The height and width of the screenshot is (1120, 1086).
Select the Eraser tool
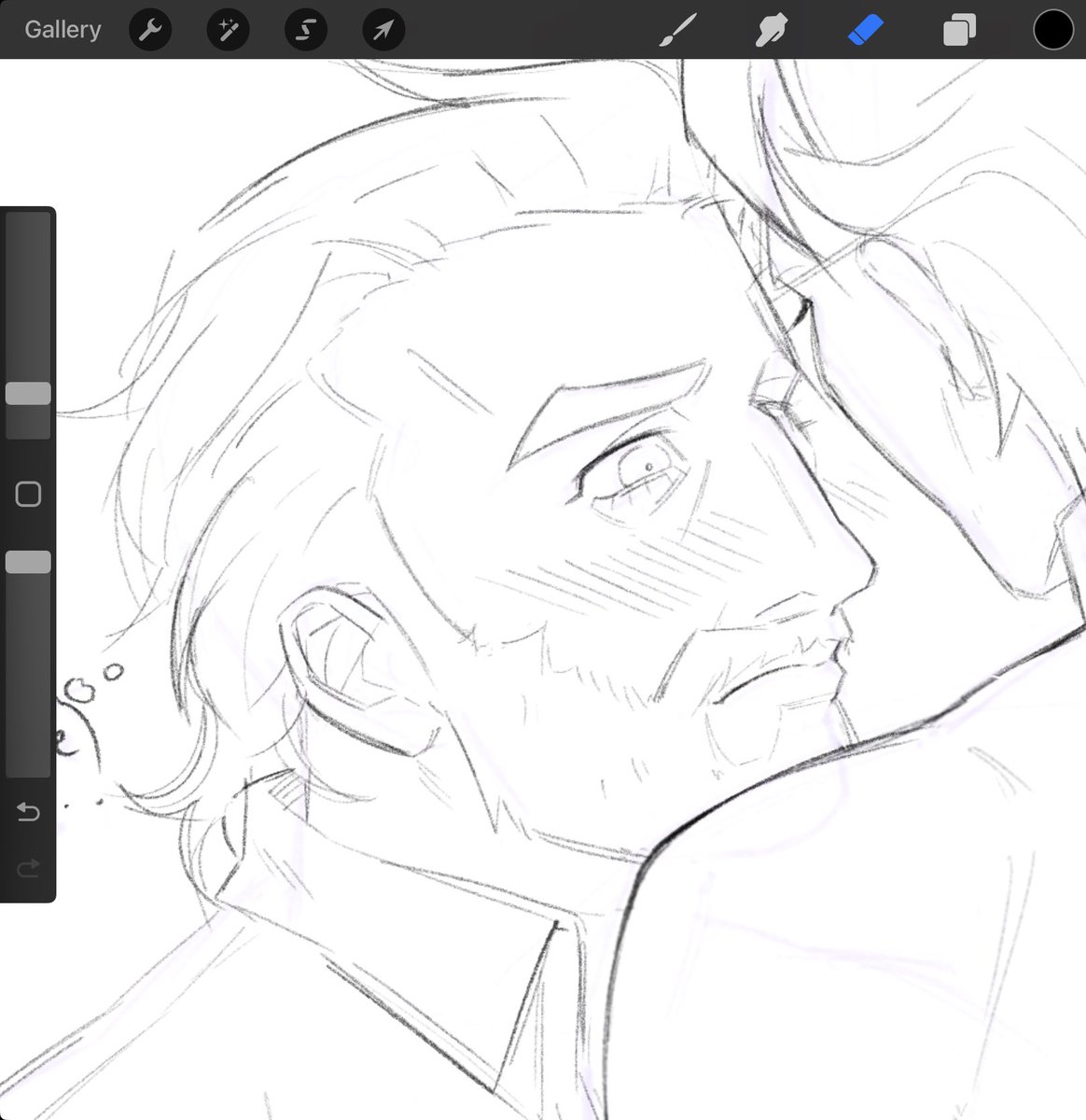[865, 30]
